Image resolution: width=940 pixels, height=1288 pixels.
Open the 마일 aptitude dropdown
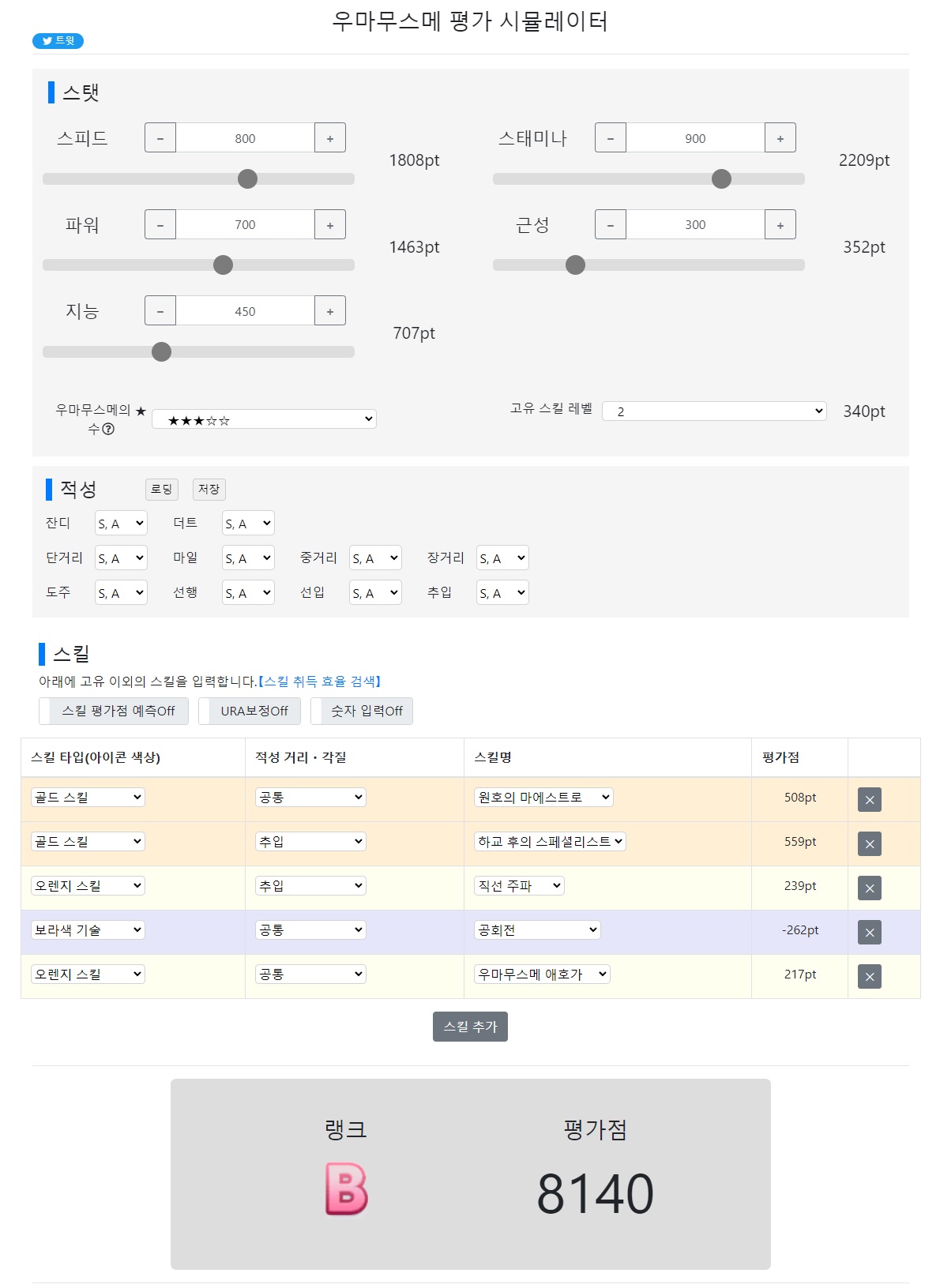tap(248, 558)
